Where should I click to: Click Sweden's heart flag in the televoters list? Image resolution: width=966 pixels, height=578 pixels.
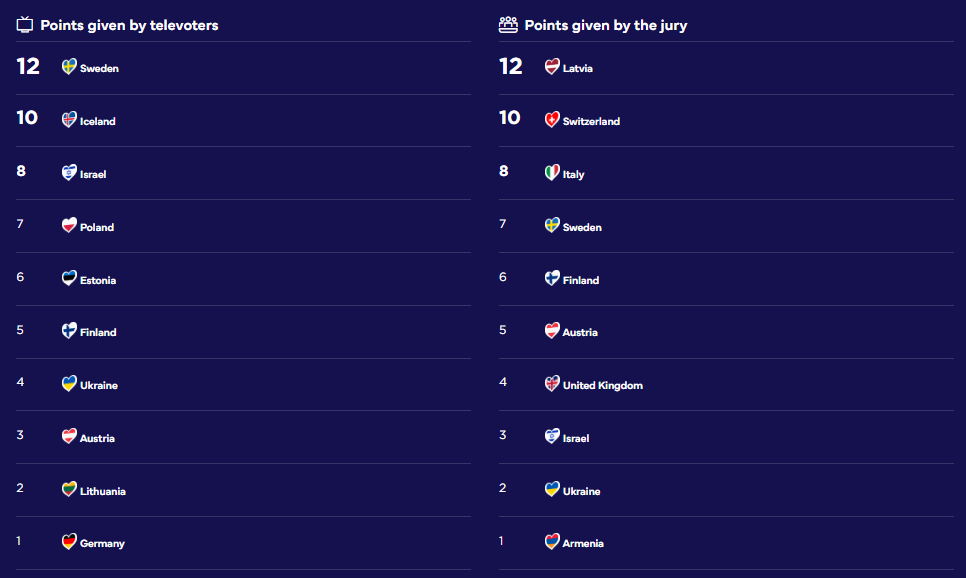tap(69, 67)
